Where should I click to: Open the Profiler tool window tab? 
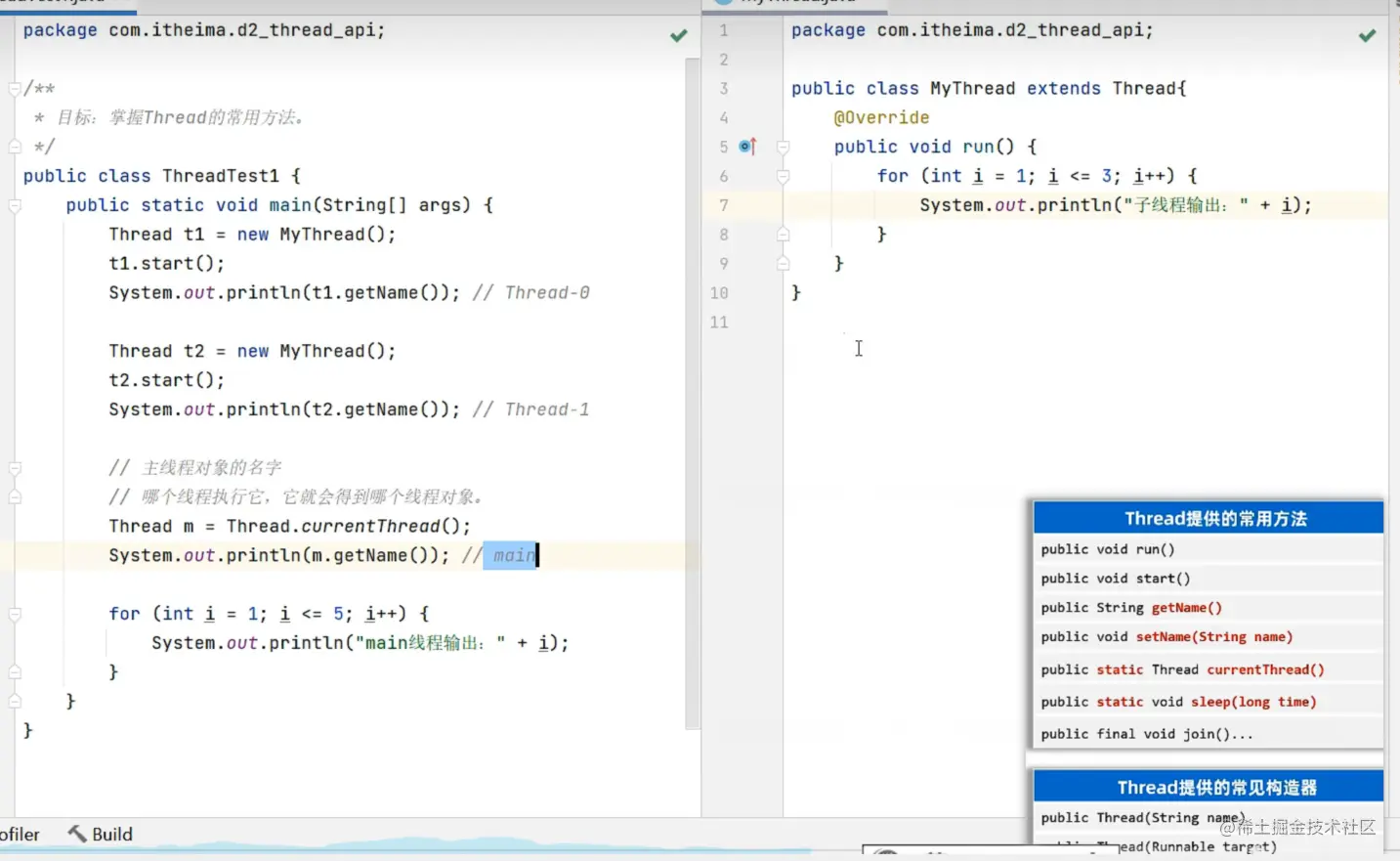point(20,834)
